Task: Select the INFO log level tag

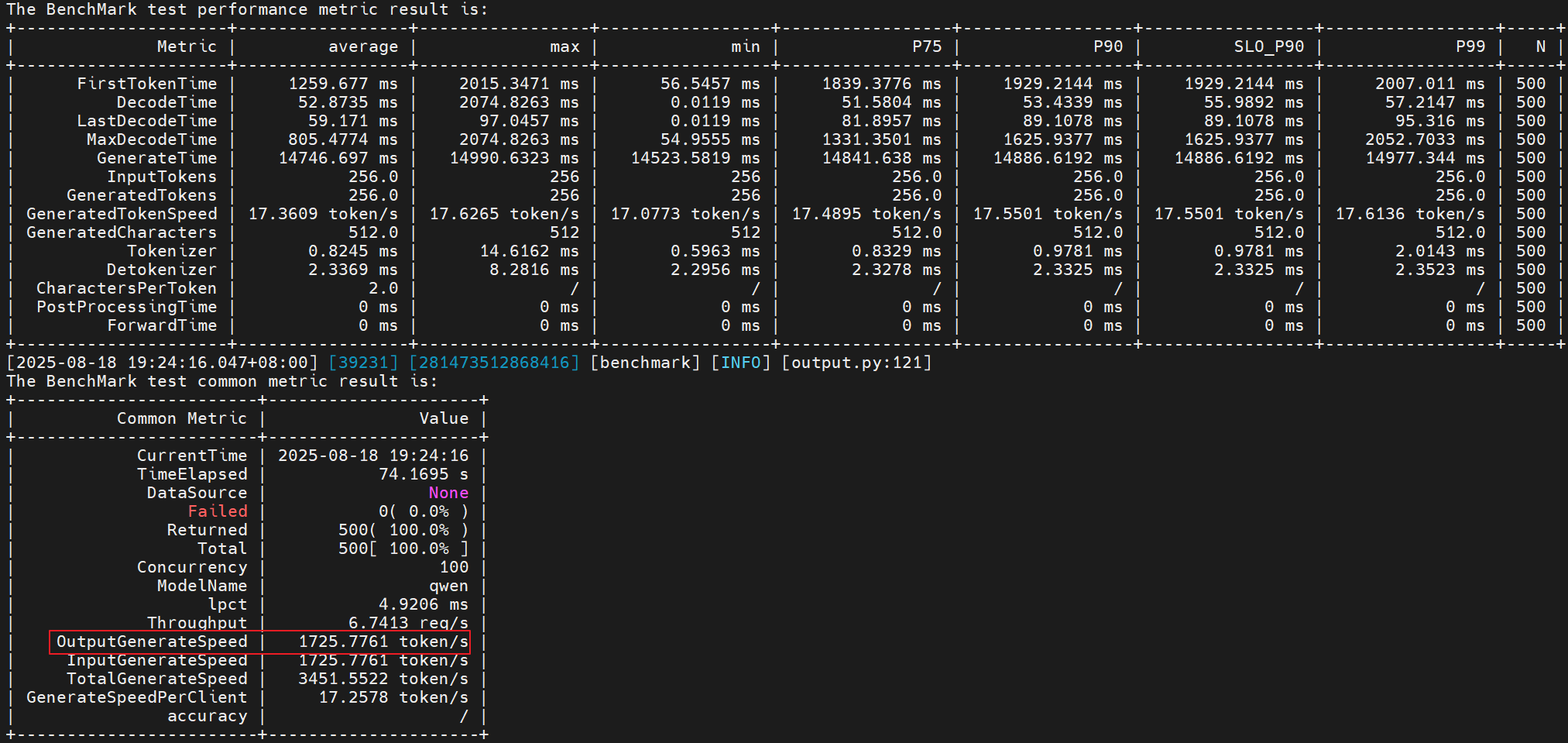Action: (x=741, y=363)
